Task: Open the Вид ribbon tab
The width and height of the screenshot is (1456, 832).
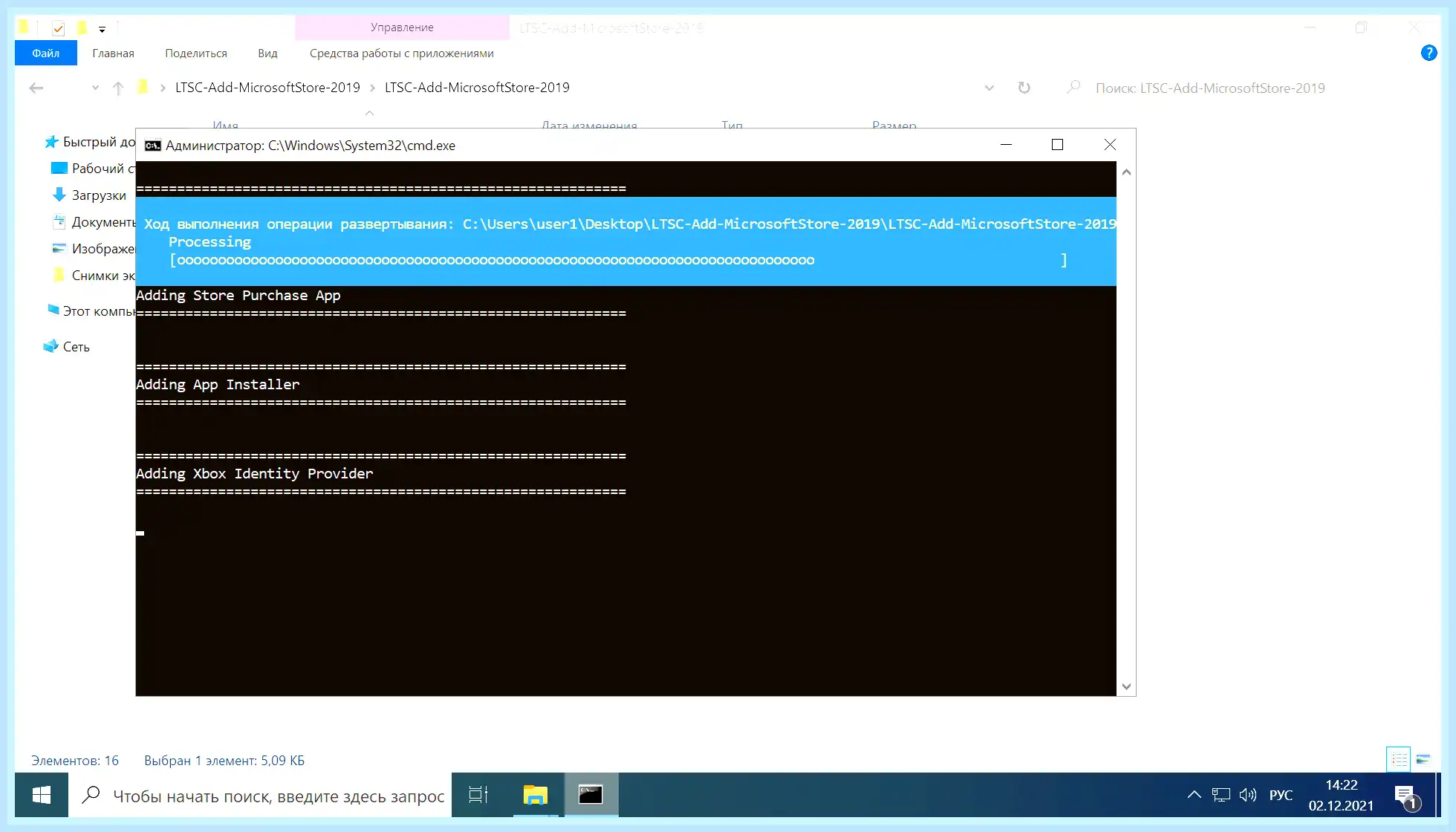Action: coord(267,53)
